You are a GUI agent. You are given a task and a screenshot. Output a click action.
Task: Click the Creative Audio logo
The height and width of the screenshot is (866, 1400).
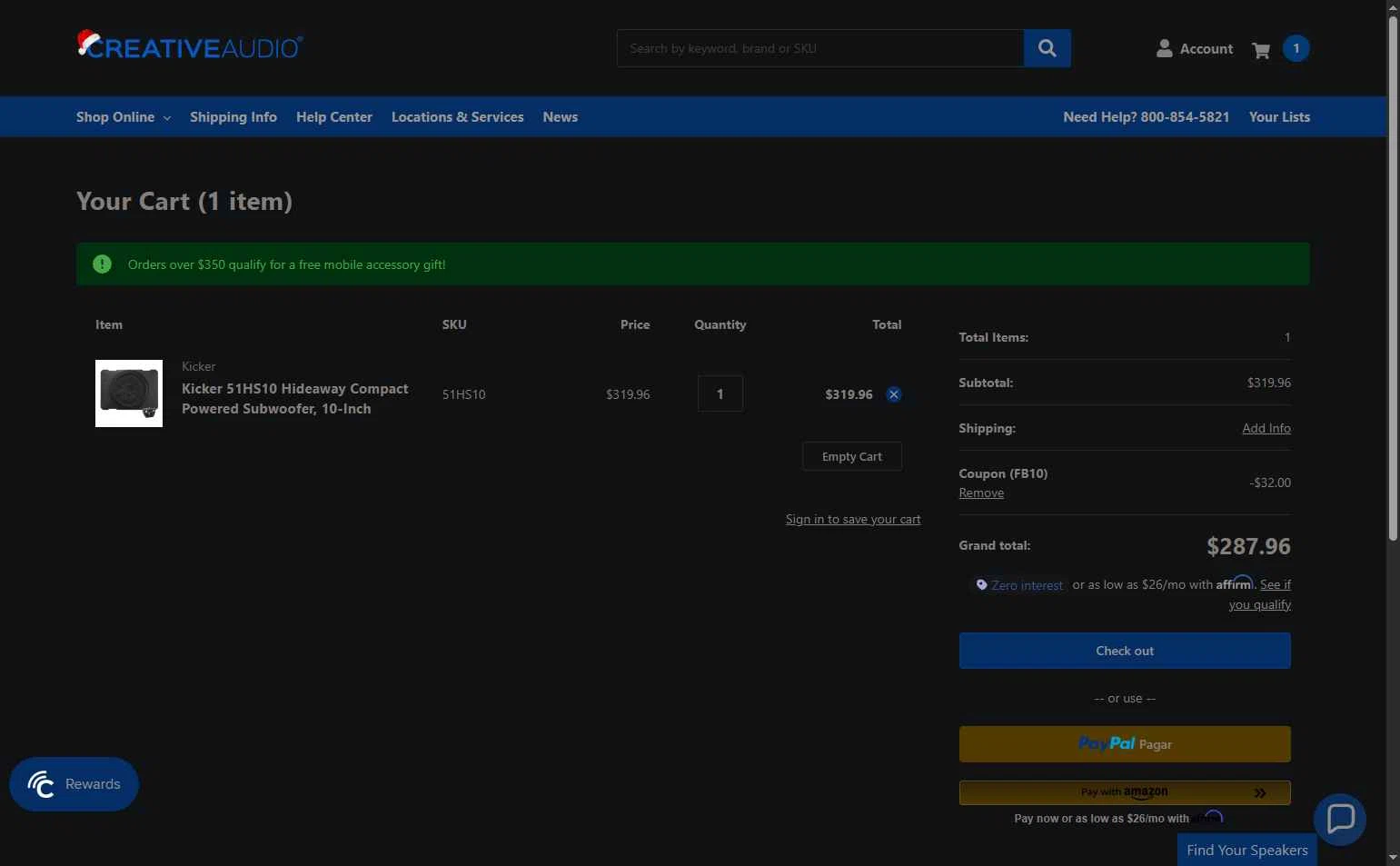[x=190, y=45]
